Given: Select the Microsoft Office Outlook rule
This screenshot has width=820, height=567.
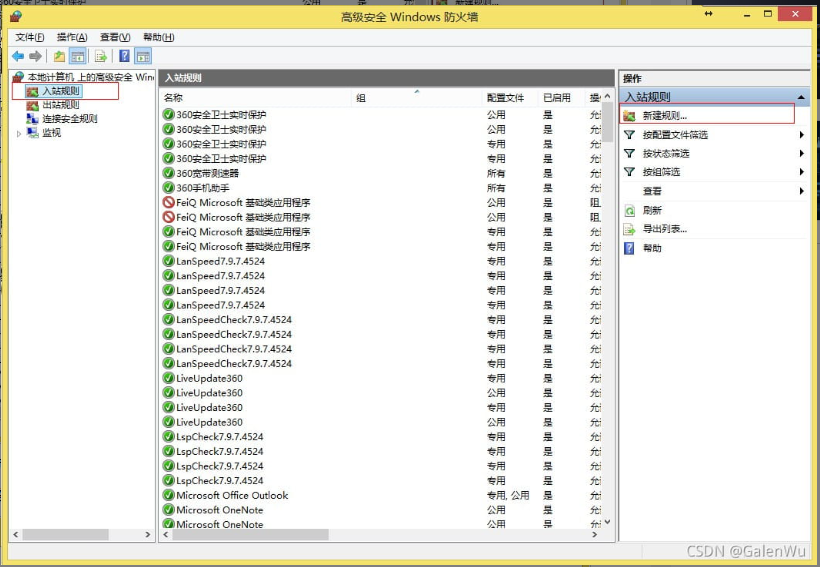Looking at the screenshot, I should pos(232,495).
